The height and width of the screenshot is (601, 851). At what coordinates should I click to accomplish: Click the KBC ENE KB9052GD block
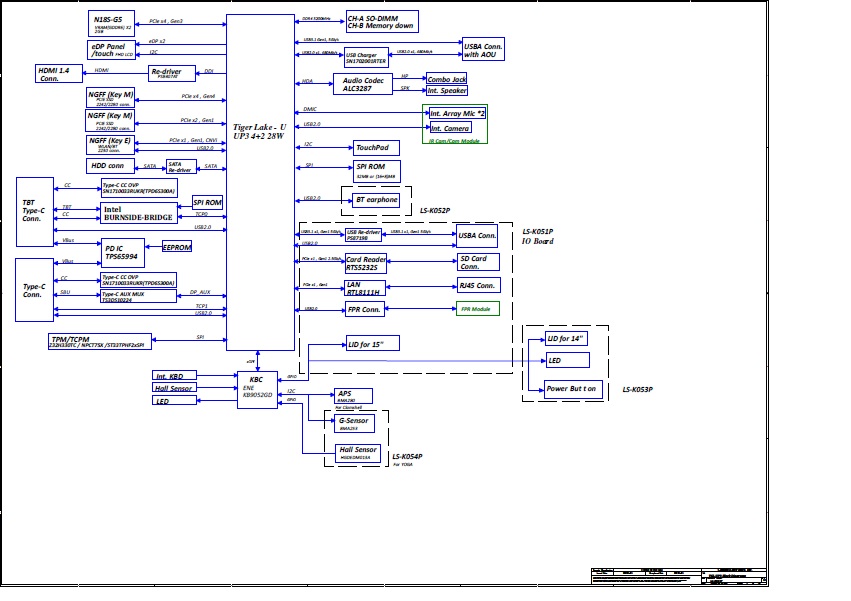point(257,390)
